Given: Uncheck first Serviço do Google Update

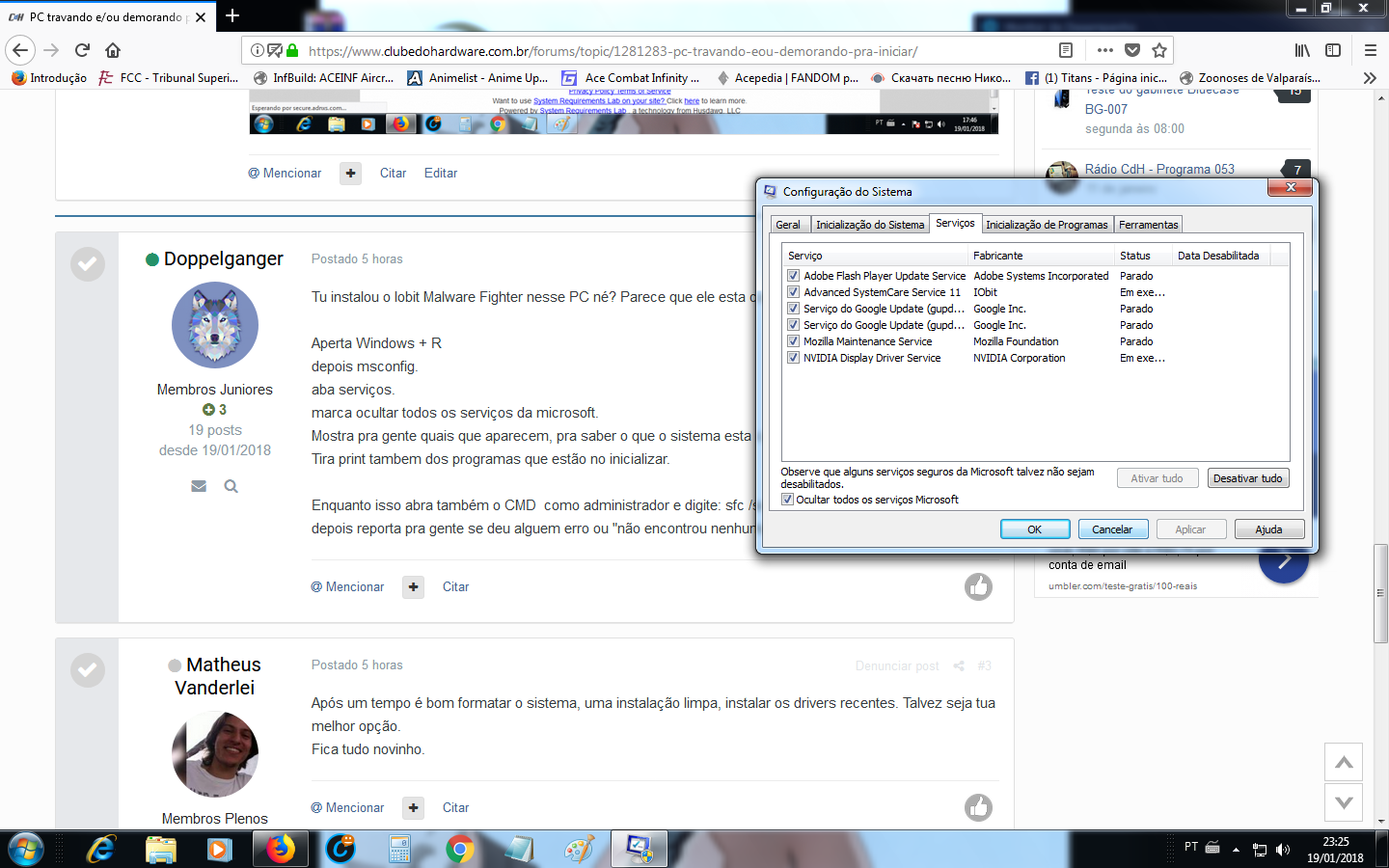Looking at the screenshot, I should tap(793, 309).
